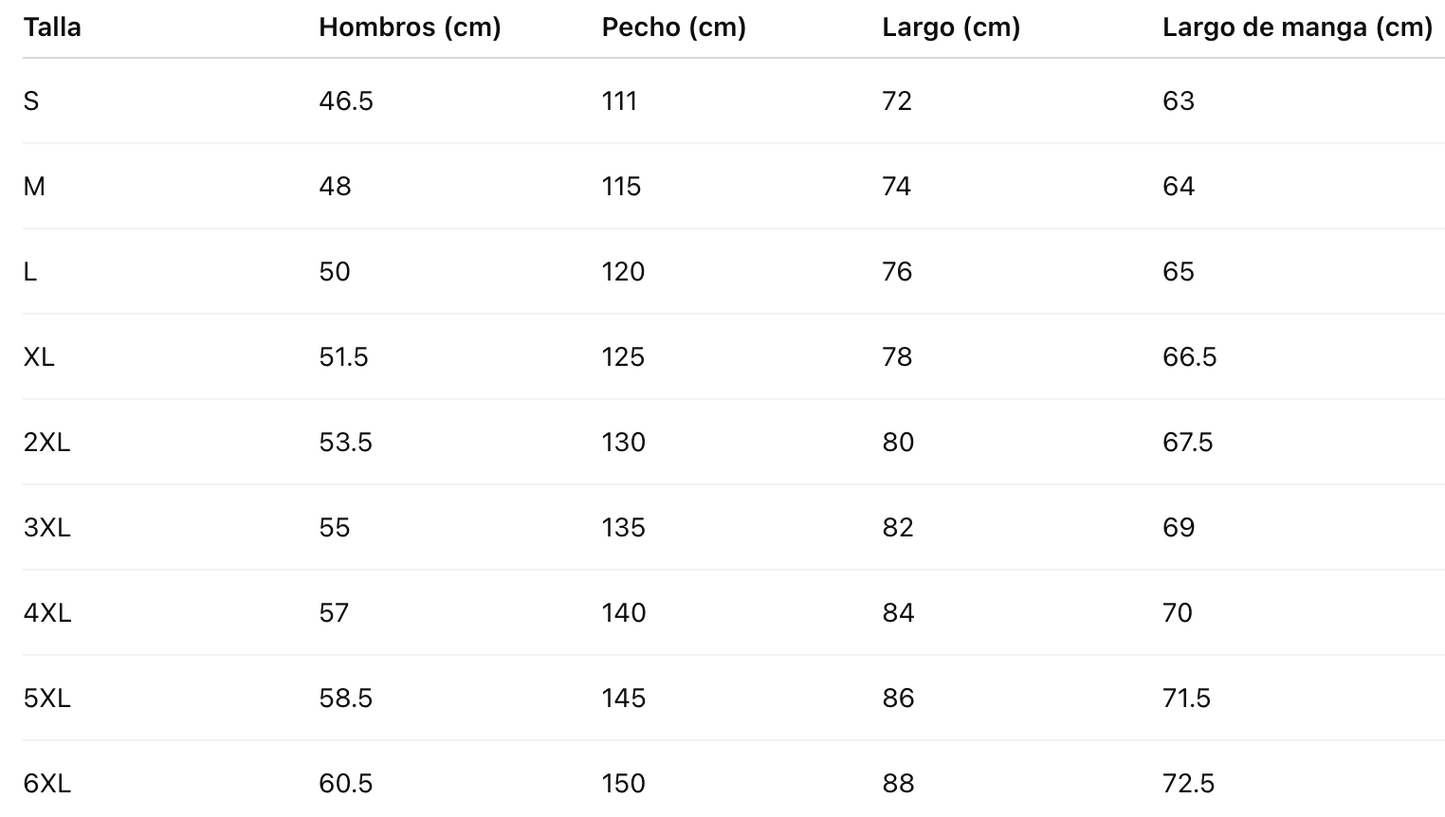Click chest value 150 in 6XL row
This screenshot has width=1445, height=817.
coord(623,783)
